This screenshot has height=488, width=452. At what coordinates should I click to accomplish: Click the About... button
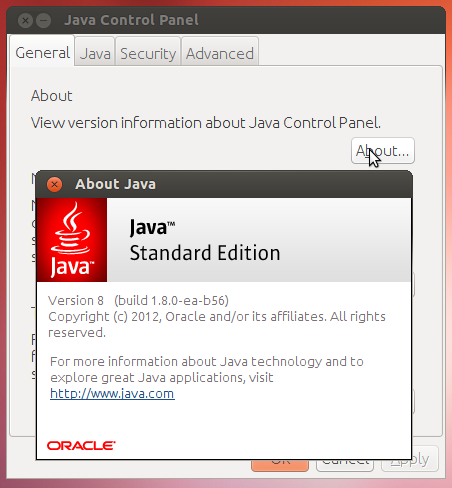[x=383, y=151]
